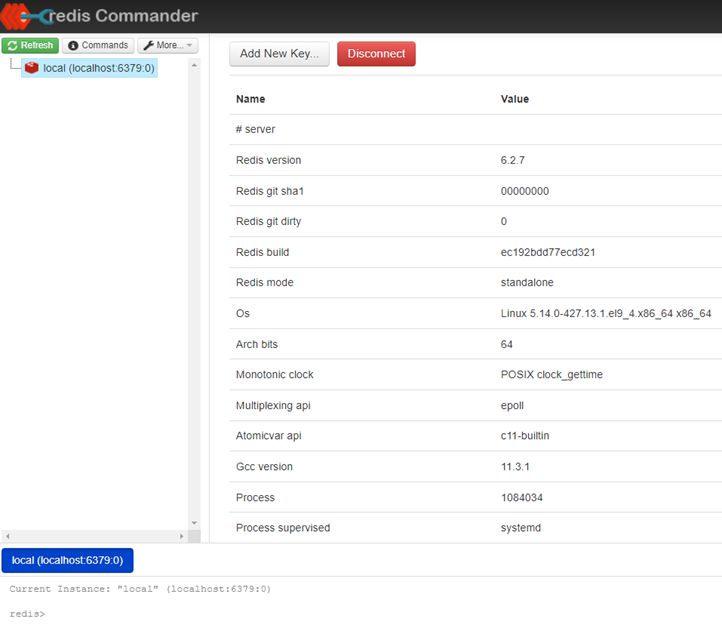Click tree panel scroll right arrow
Image resolution: width=722 pixels, height=625 pixels.
coord(181,536)
